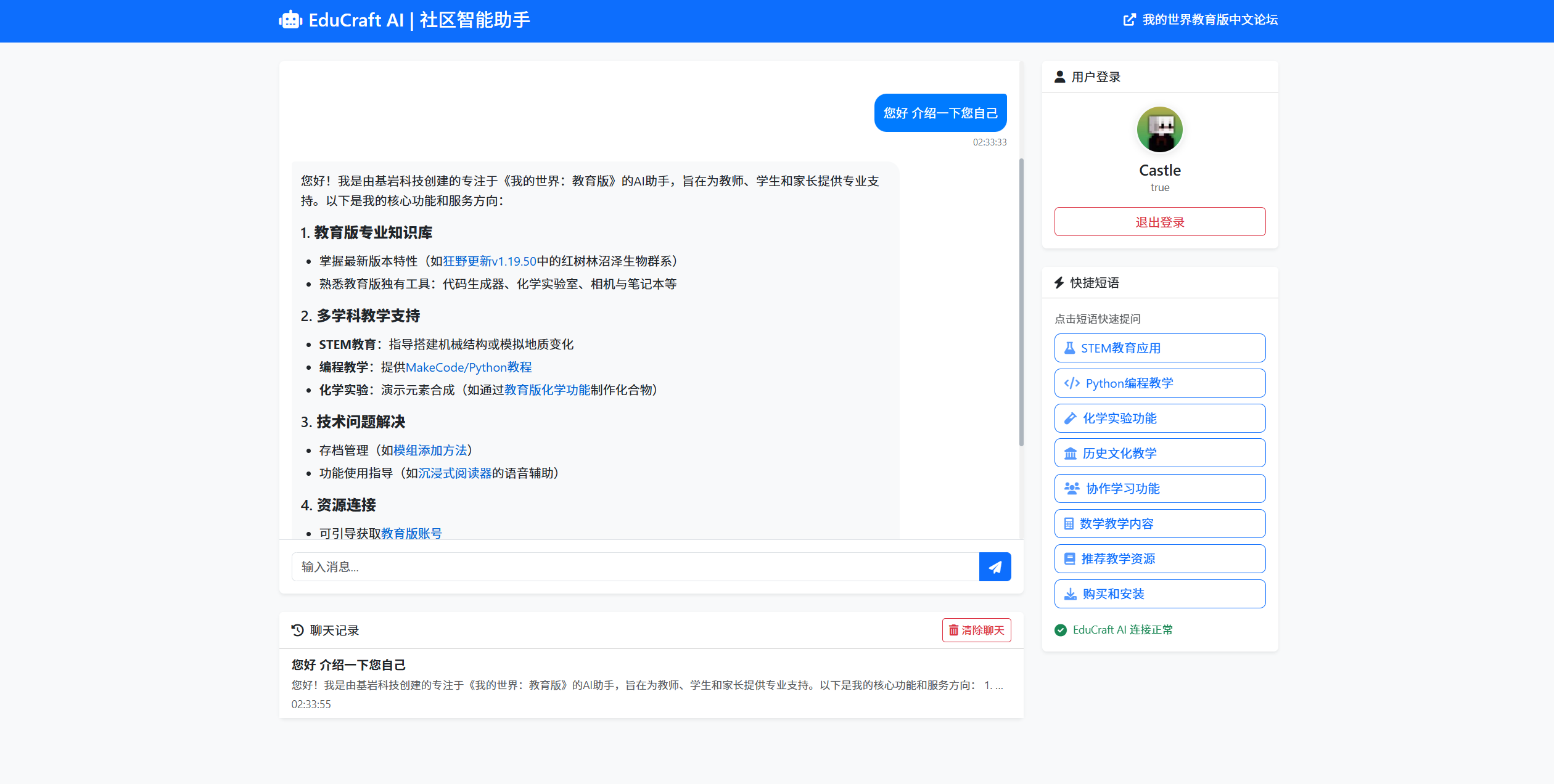This screenshot has width=1554, height=784.
Task: Select the 数学教学内容 quick phrase
Action: (1160, 524)
